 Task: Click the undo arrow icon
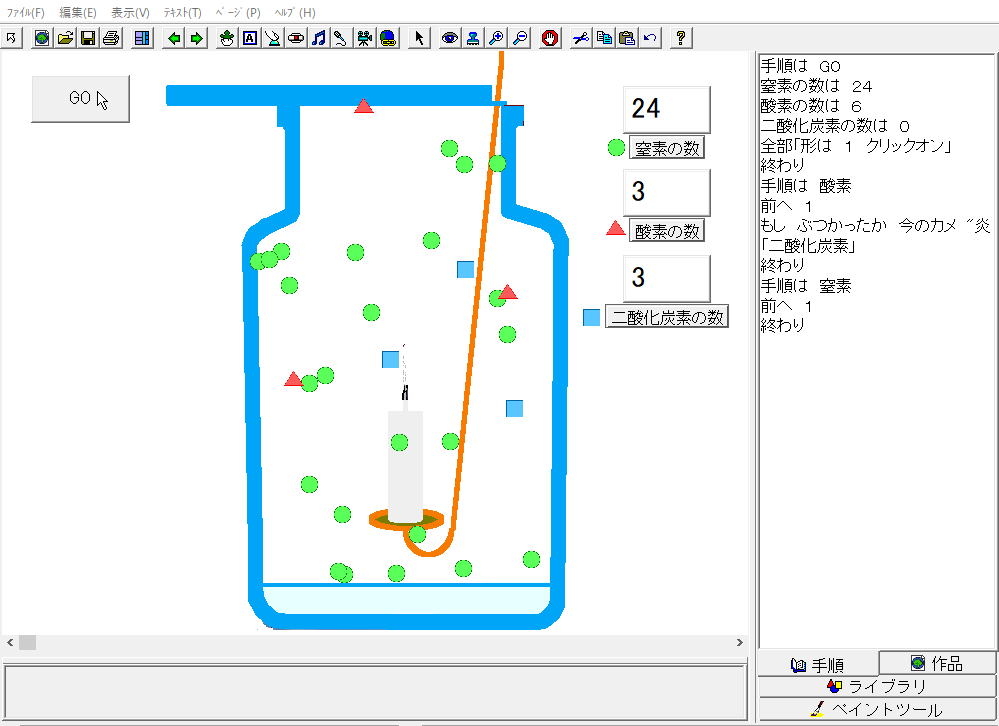pyautogui.click(x=650, y=38)
